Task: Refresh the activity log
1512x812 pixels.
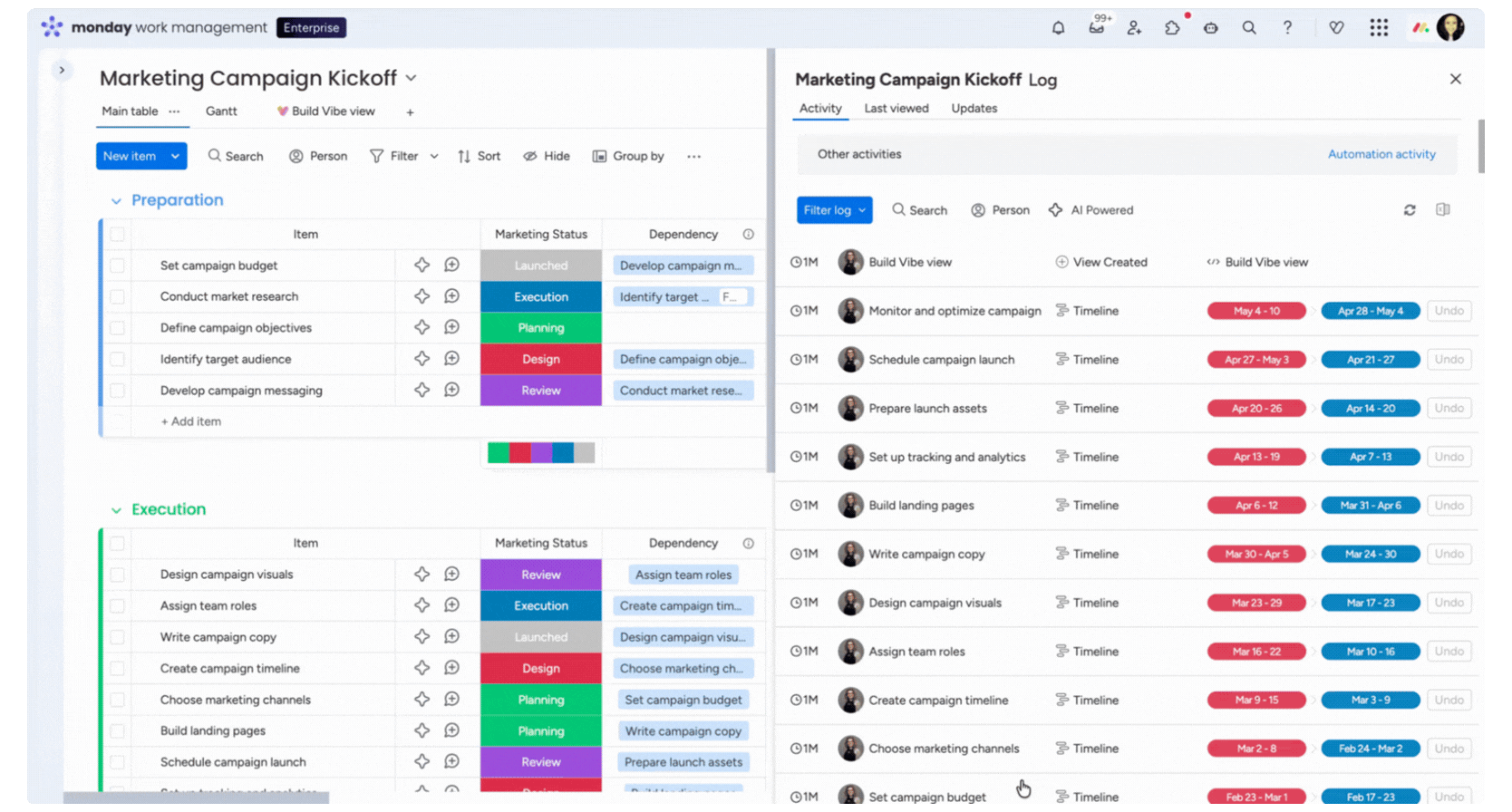Action: point(1410,210)
